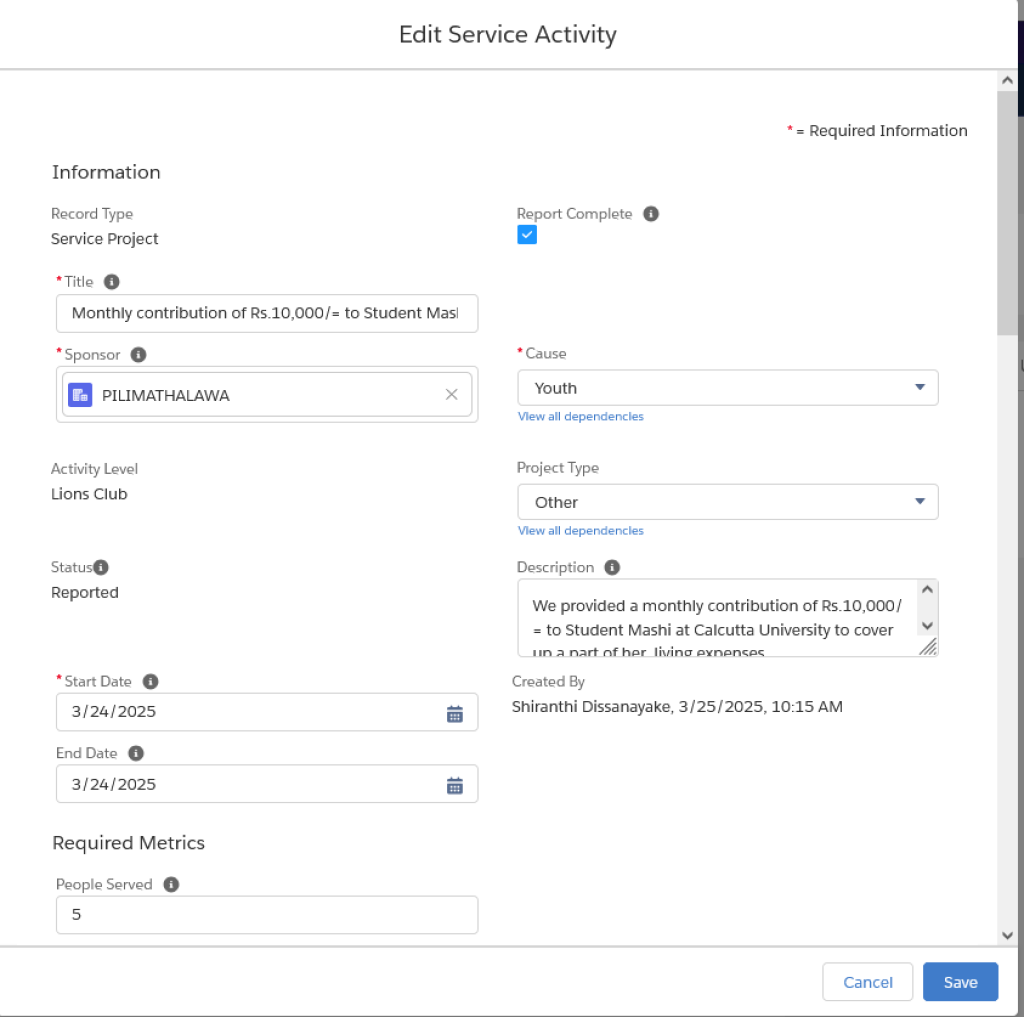1024x1017 pixels.
Task: Click the People Served input field
Action: point(266,914)
